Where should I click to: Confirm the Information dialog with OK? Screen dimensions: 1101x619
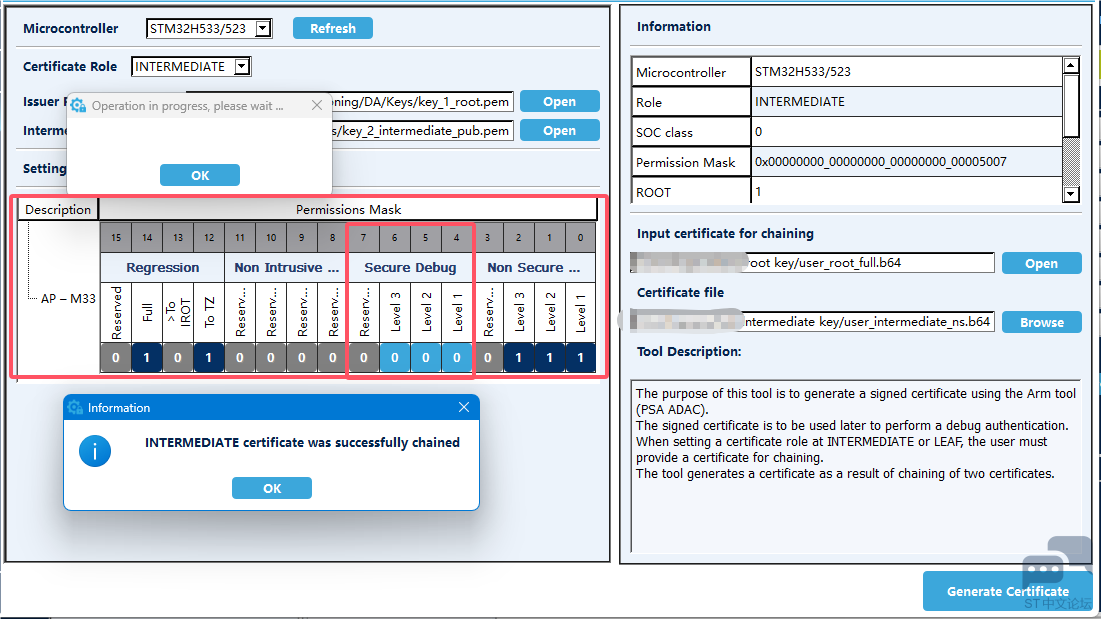272,488
